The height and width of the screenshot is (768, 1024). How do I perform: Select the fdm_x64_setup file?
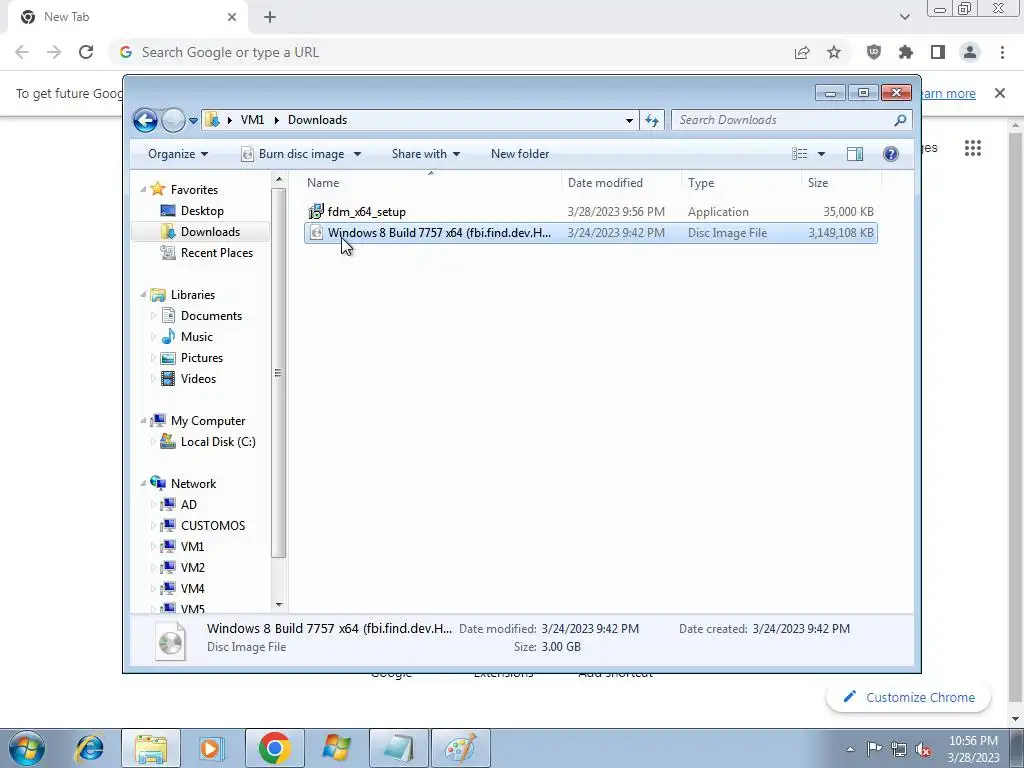click(590, 212)
